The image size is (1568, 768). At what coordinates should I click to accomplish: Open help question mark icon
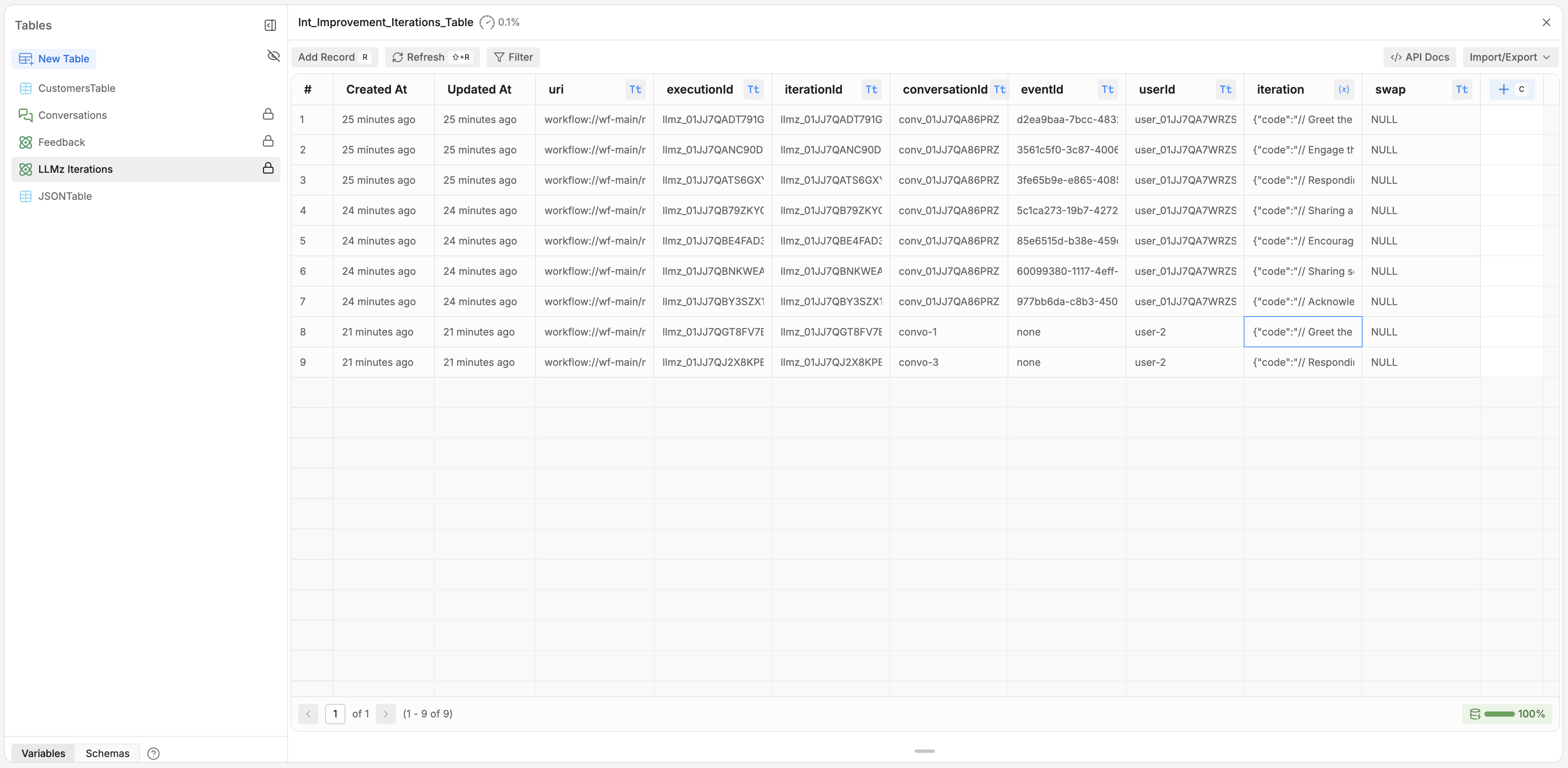point(154,753)
